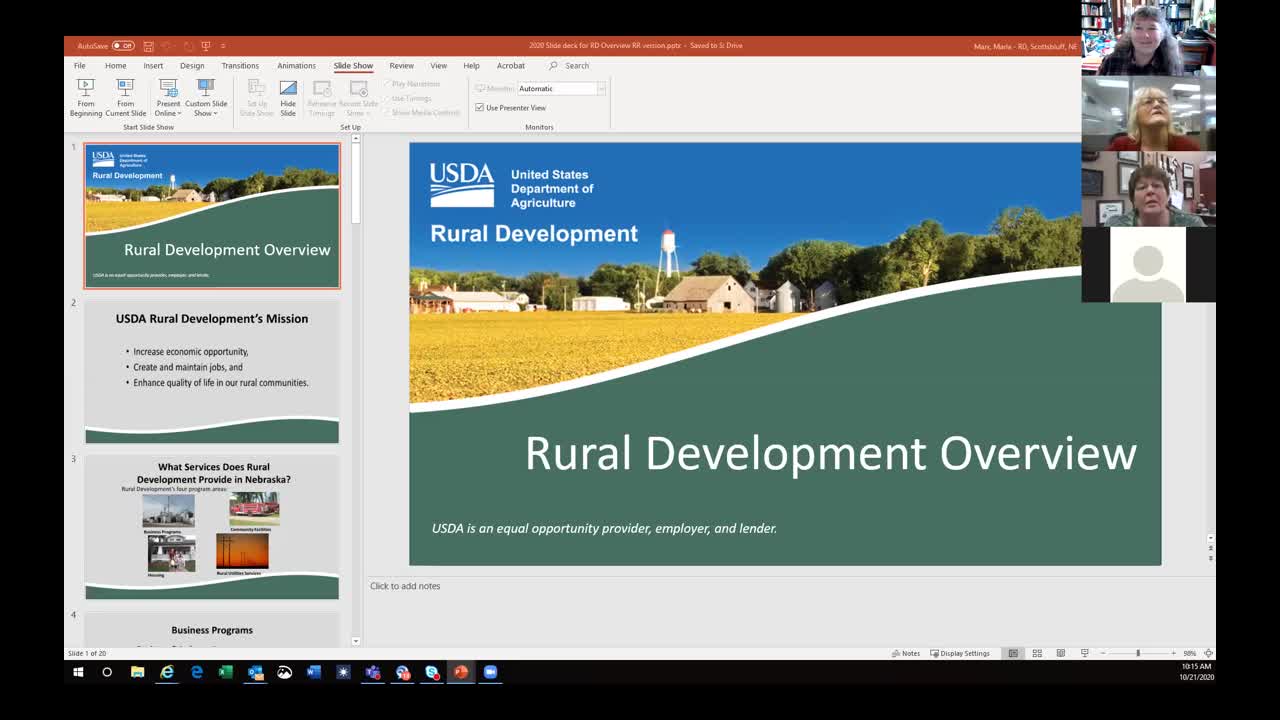Click zoom in plus button
Viewport: 1280px width, 720px height.
[x=1173, y=653]
